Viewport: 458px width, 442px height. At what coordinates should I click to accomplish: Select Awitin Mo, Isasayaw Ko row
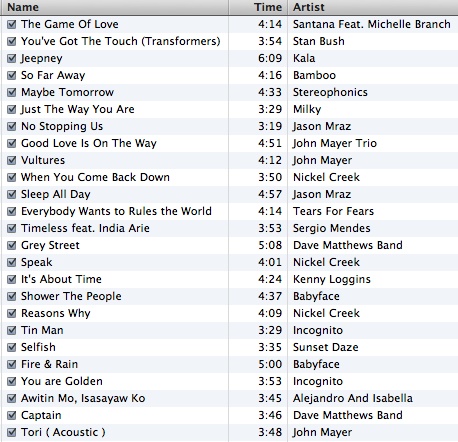pyautogui.click(x=230, y=398)
